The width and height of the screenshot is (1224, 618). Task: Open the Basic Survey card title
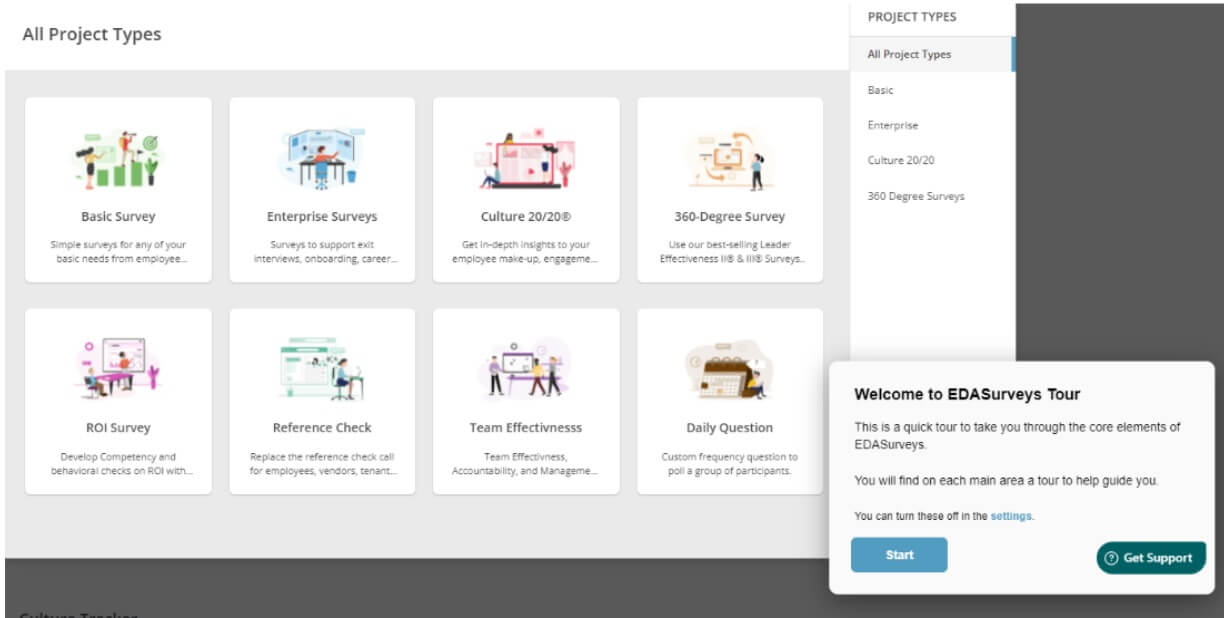point(118,216)
